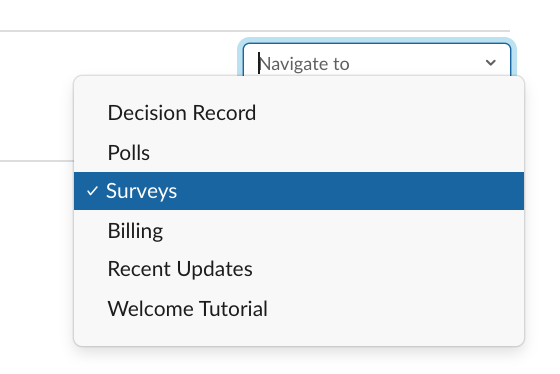Place cursor in the Navigate to combo box

click(377, 60)
